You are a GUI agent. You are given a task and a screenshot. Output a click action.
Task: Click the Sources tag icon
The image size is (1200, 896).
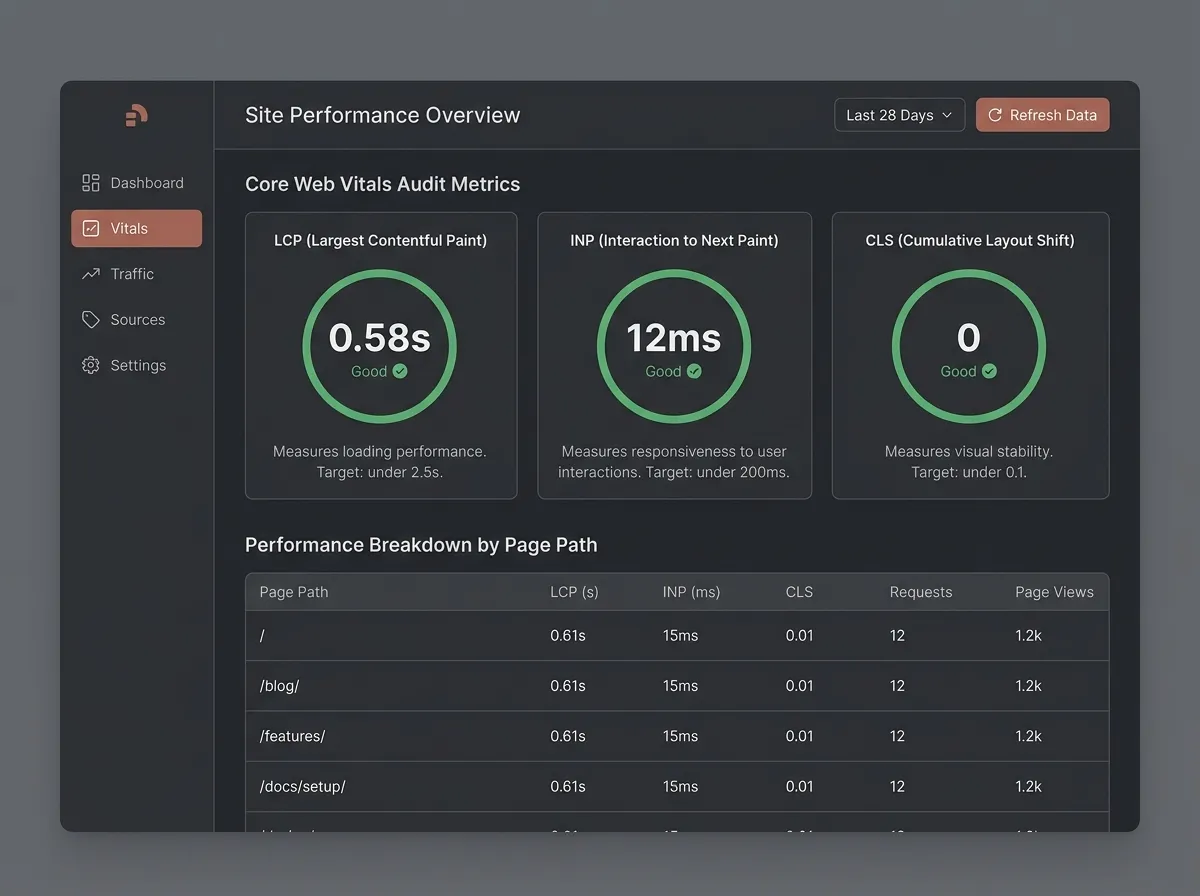pyautogui.click(x=91, y=319)
